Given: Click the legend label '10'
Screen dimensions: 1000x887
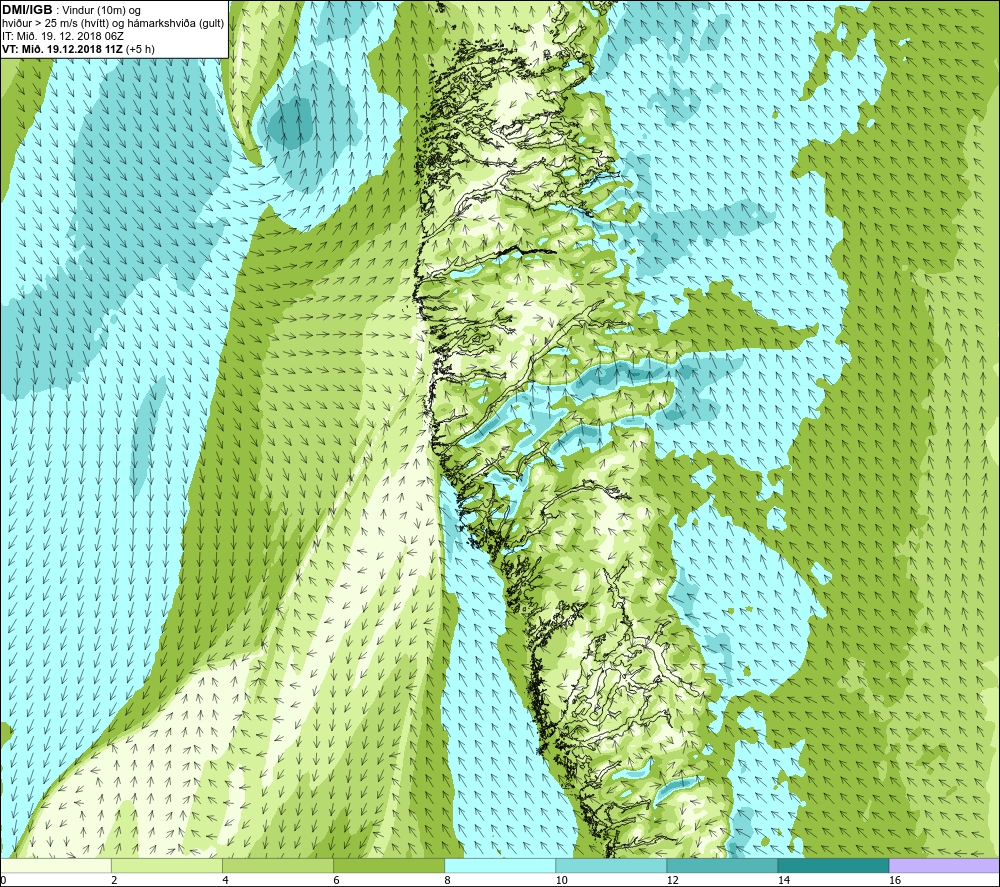Looking at the screenshot, I should click(x=561, y=880).
